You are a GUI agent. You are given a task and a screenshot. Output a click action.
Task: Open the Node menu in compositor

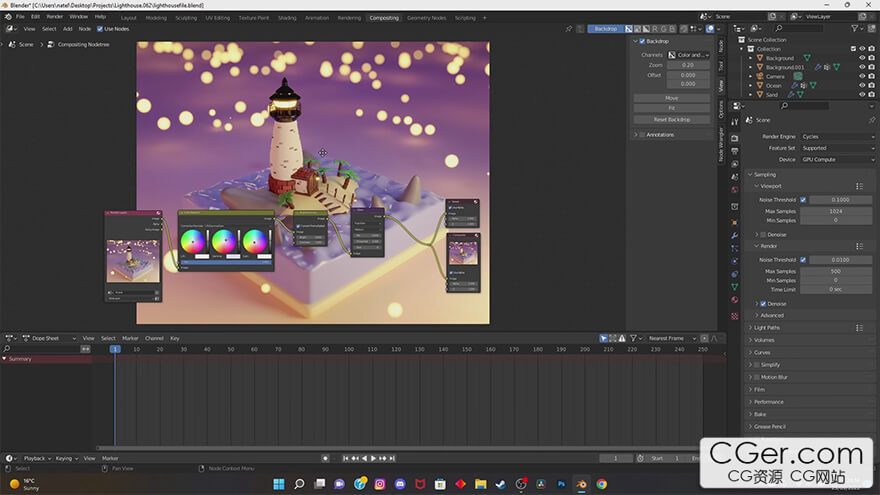click(84, 29)
